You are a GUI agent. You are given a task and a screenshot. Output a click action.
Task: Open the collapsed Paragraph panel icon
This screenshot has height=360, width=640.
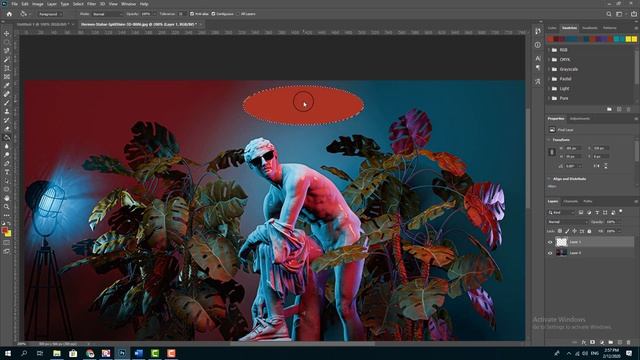coord(538,67)
